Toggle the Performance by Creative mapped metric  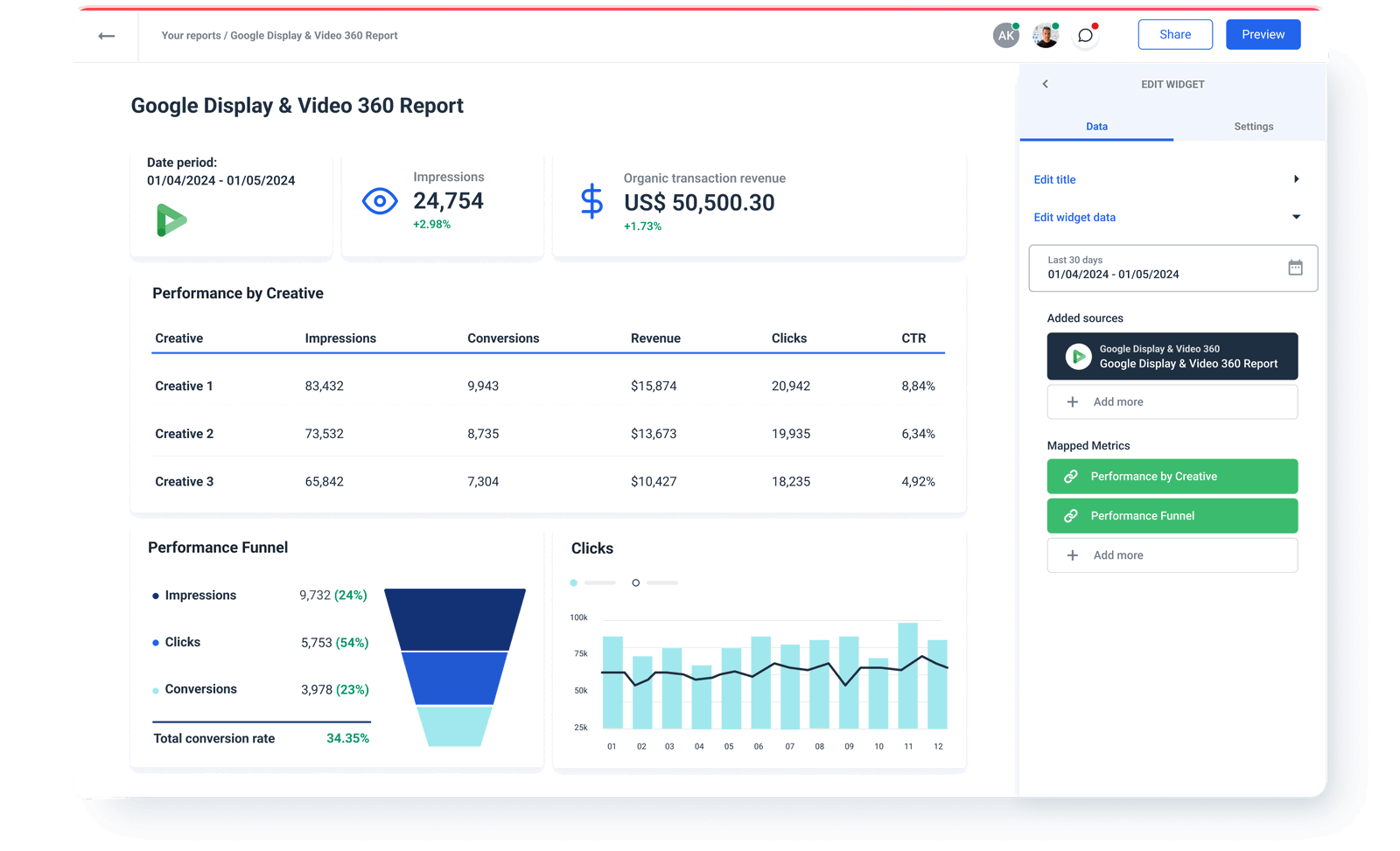click(1172, 476)
